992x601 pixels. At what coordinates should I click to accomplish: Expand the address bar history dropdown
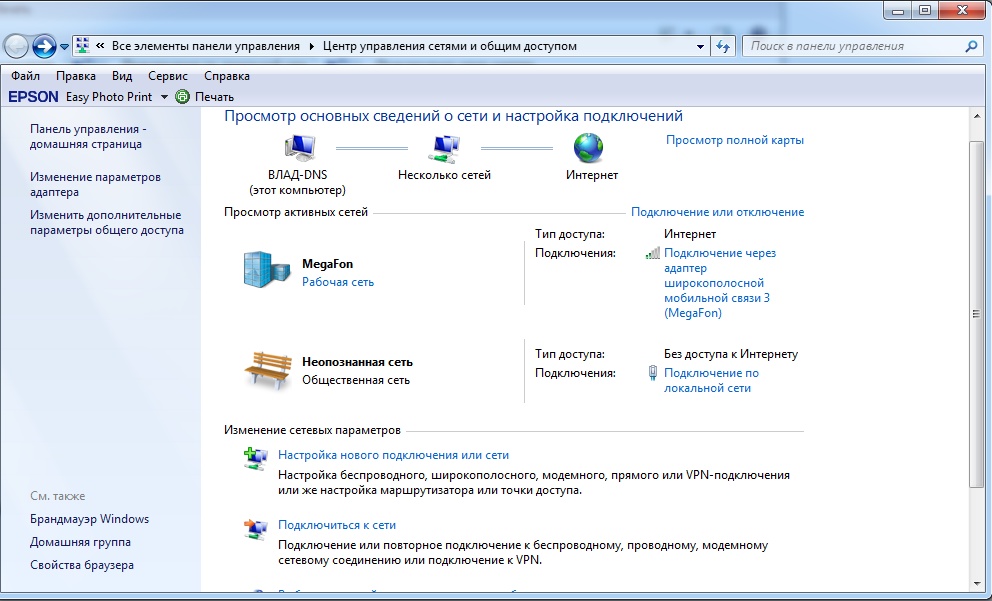[x=700, y=46]
